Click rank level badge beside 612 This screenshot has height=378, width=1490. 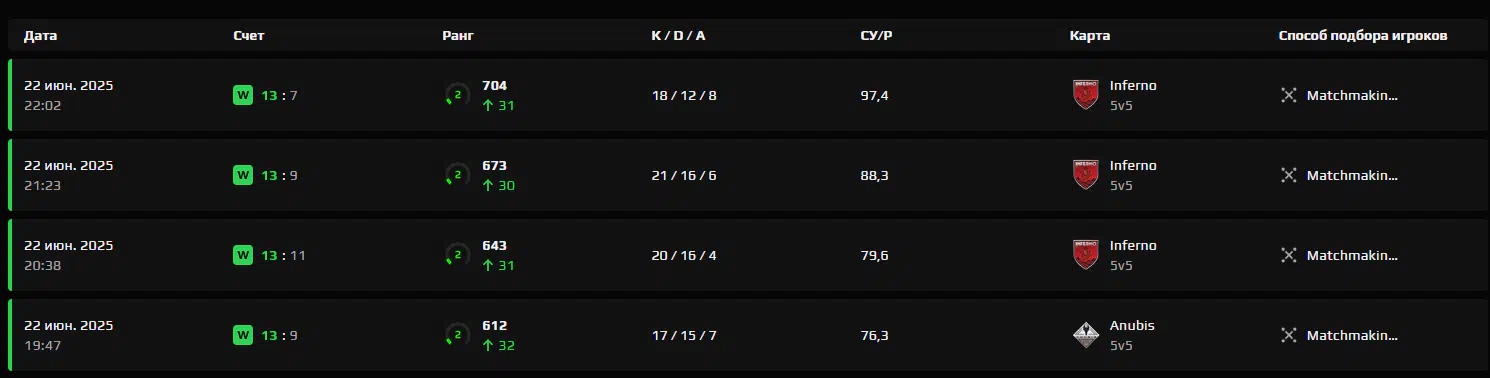tap(457, 335)
